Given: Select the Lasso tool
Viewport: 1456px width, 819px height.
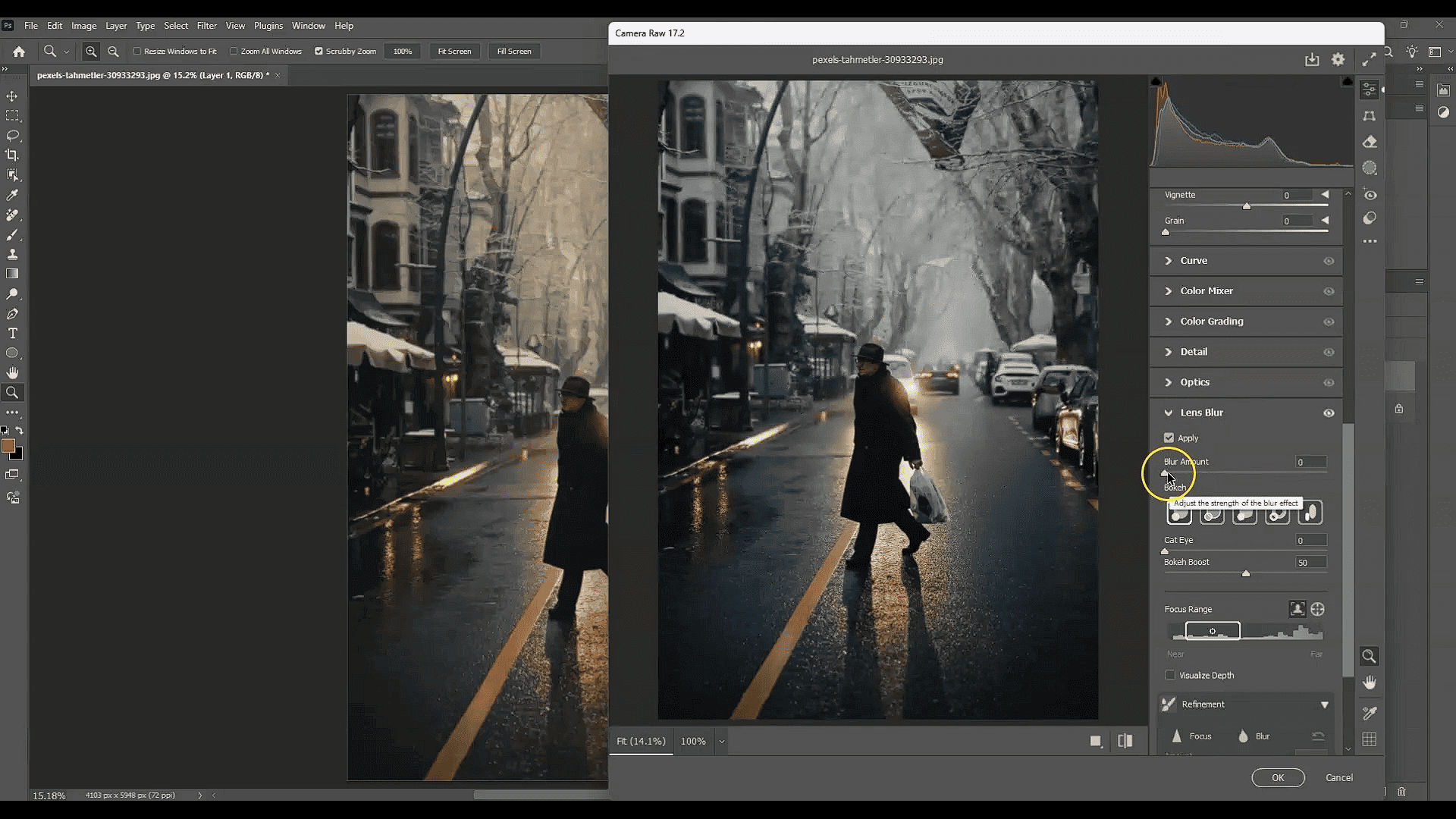Looking at the screenshot, I should [12, 136].
